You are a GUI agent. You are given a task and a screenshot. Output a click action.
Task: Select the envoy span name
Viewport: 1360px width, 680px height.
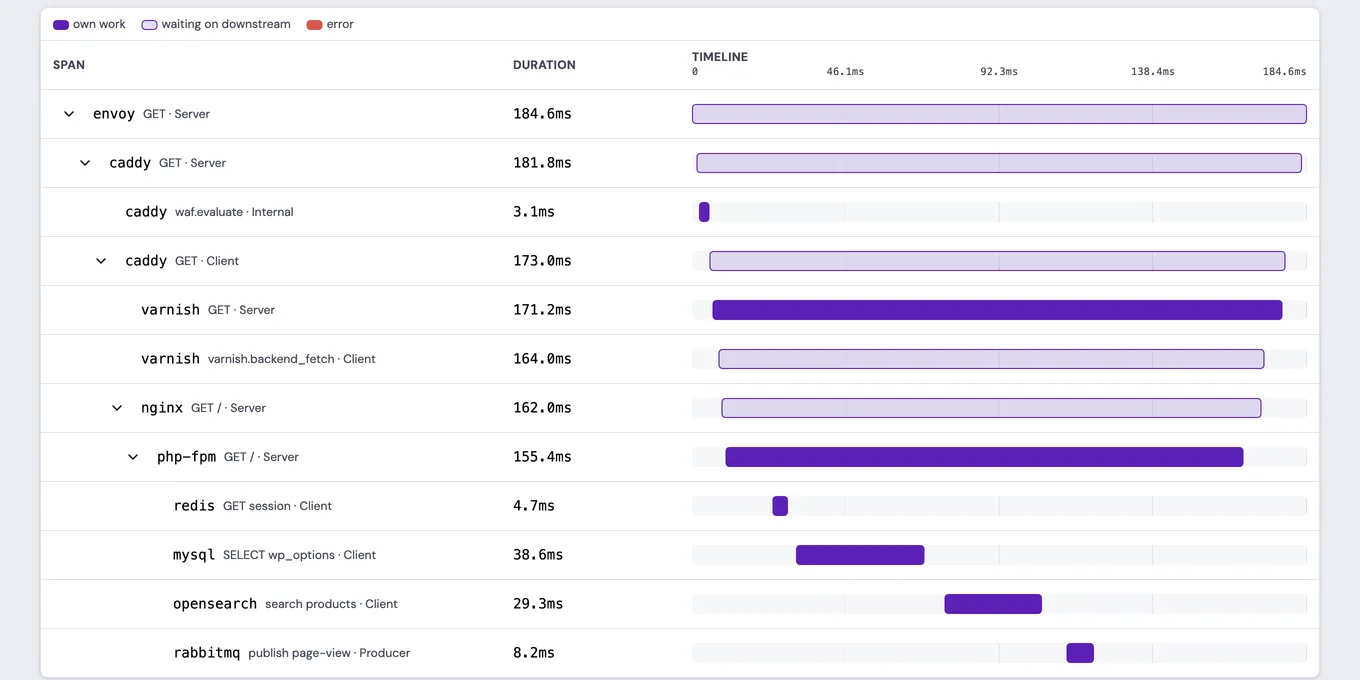[114, 114]
